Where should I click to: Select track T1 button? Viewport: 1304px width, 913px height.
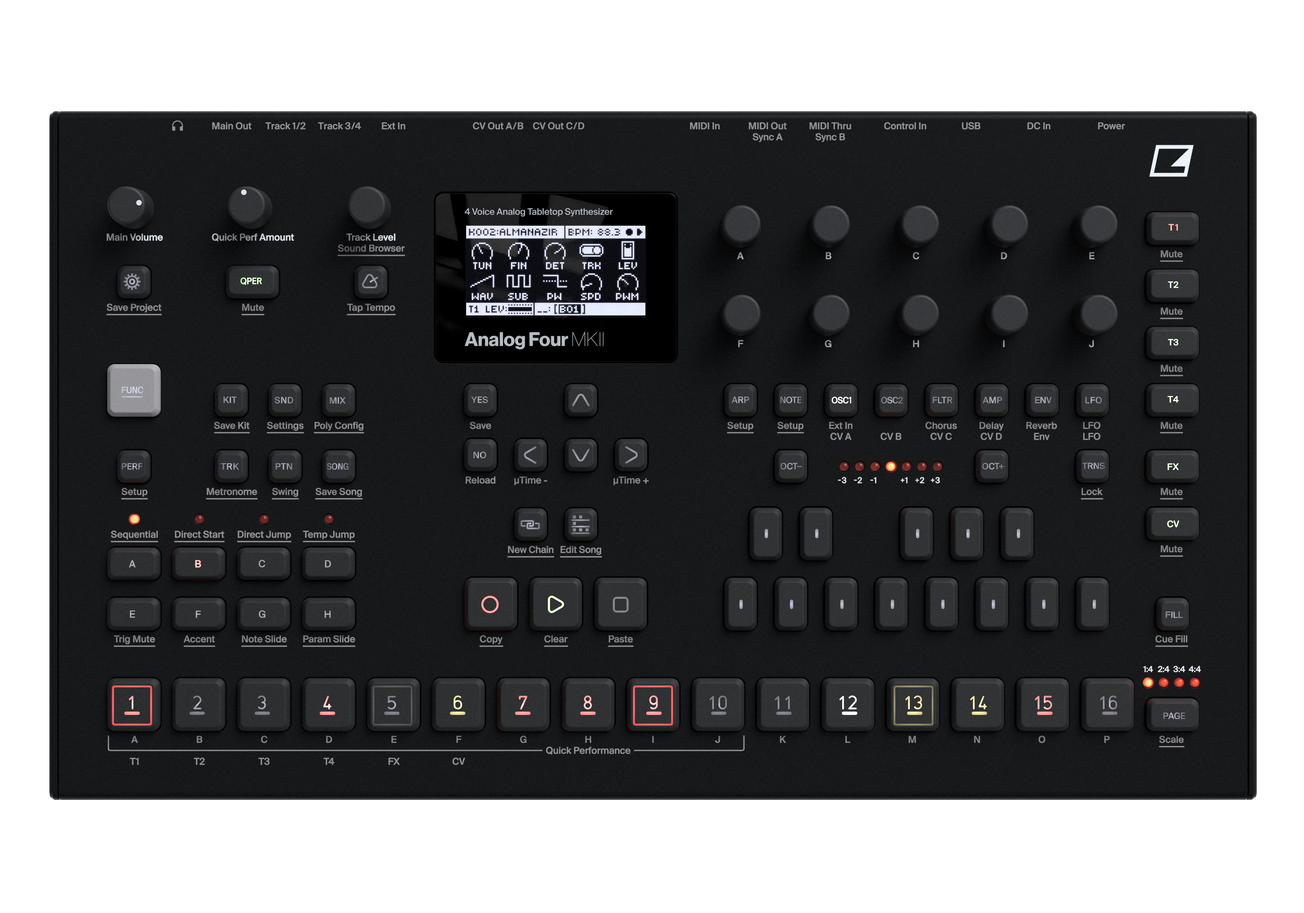click(x=1172, y=228)
